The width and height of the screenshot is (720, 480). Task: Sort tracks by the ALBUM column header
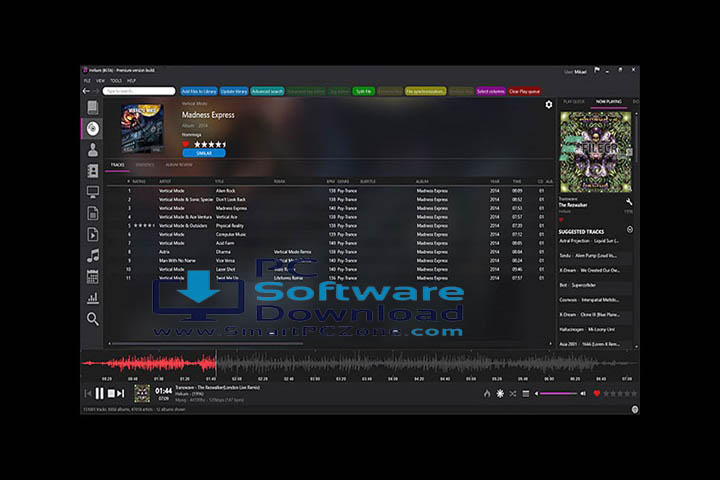point(422,181)
